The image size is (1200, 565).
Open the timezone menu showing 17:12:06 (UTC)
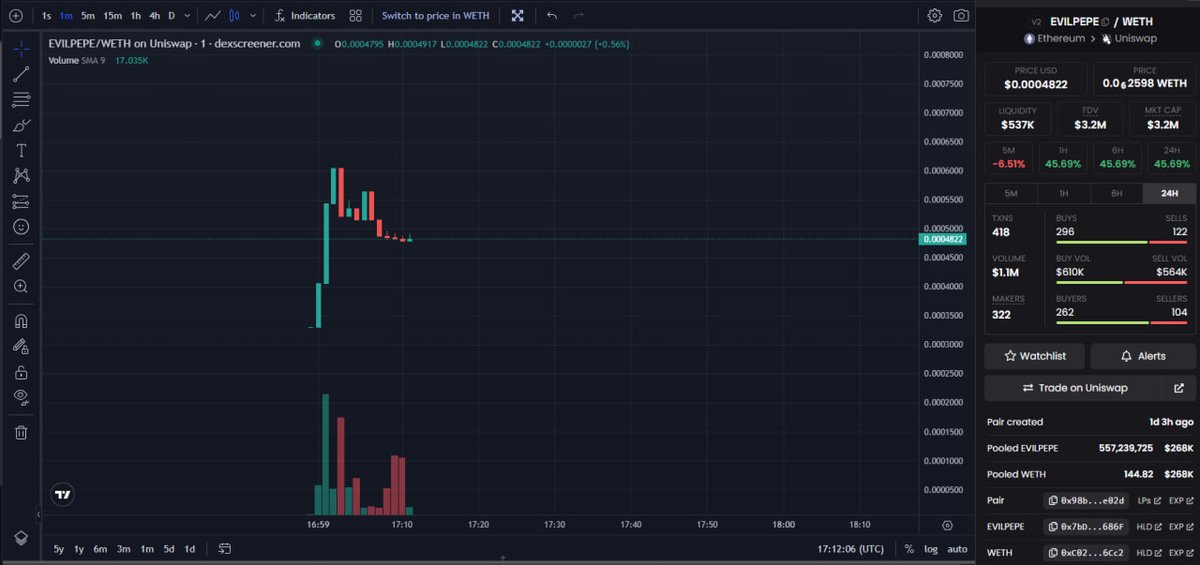tap(850, 548)
